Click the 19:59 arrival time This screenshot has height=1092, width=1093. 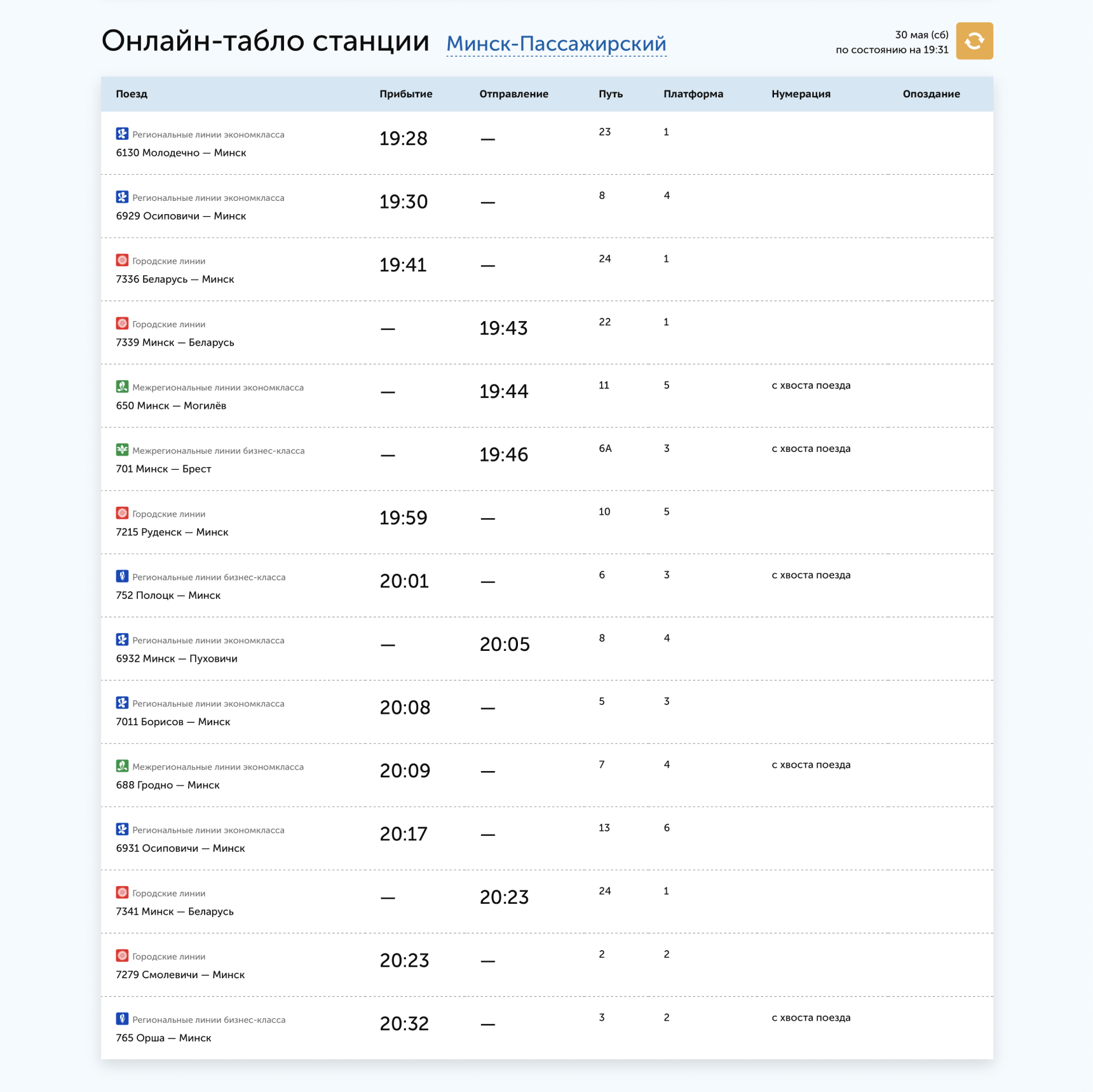[404, 518]
